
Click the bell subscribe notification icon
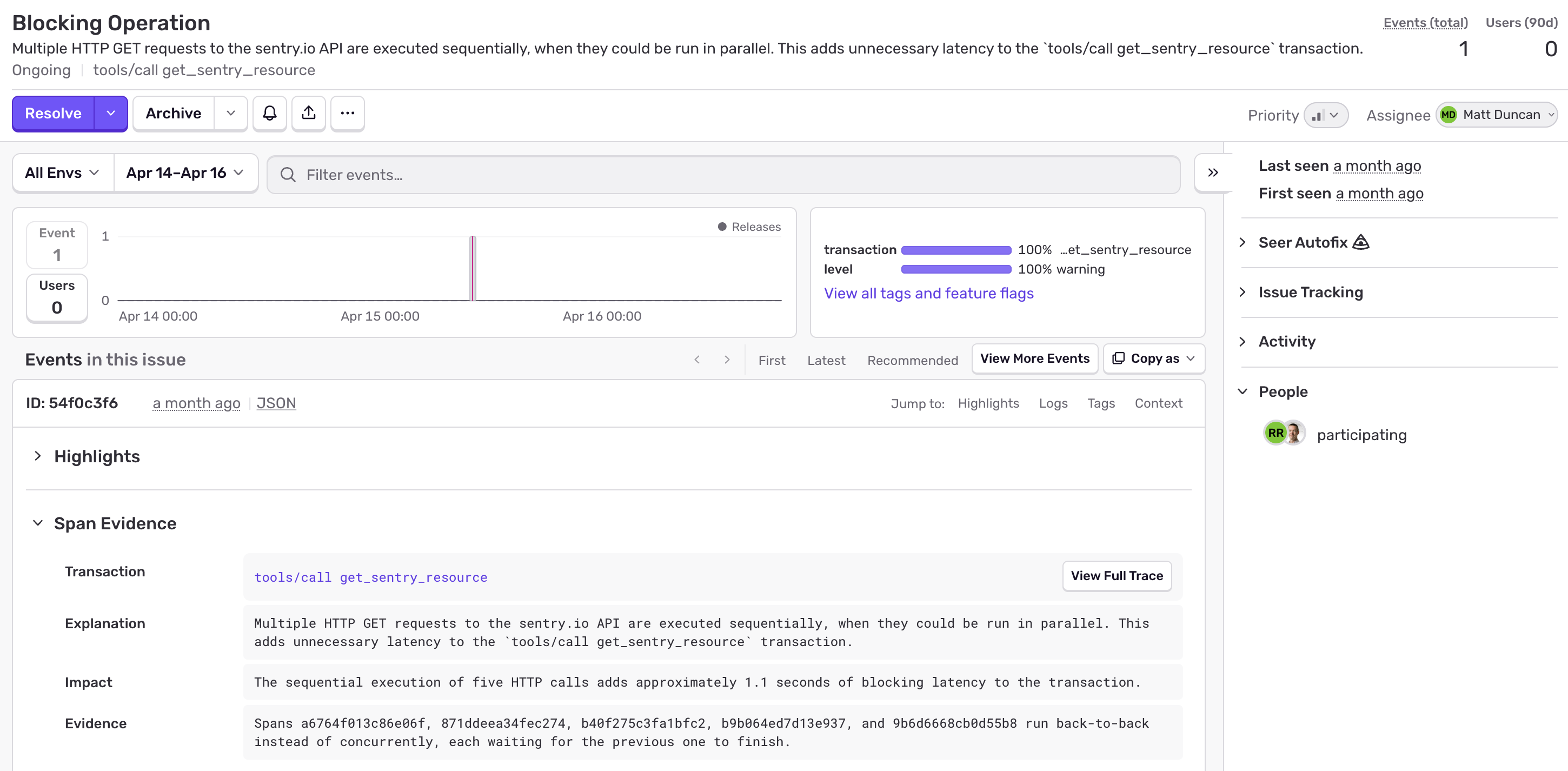pyautogui.click(x=270, y=114)
